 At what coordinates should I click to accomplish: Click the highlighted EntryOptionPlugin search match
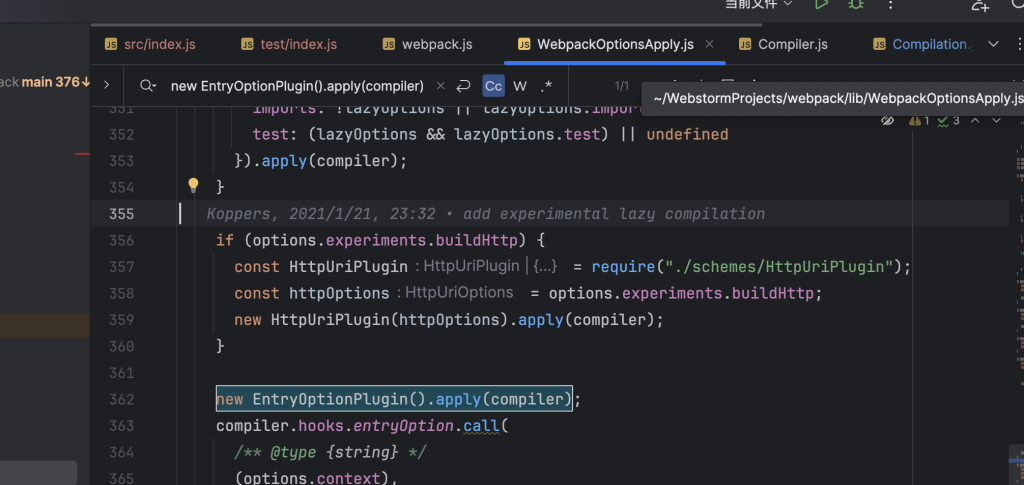click(394, 399)
